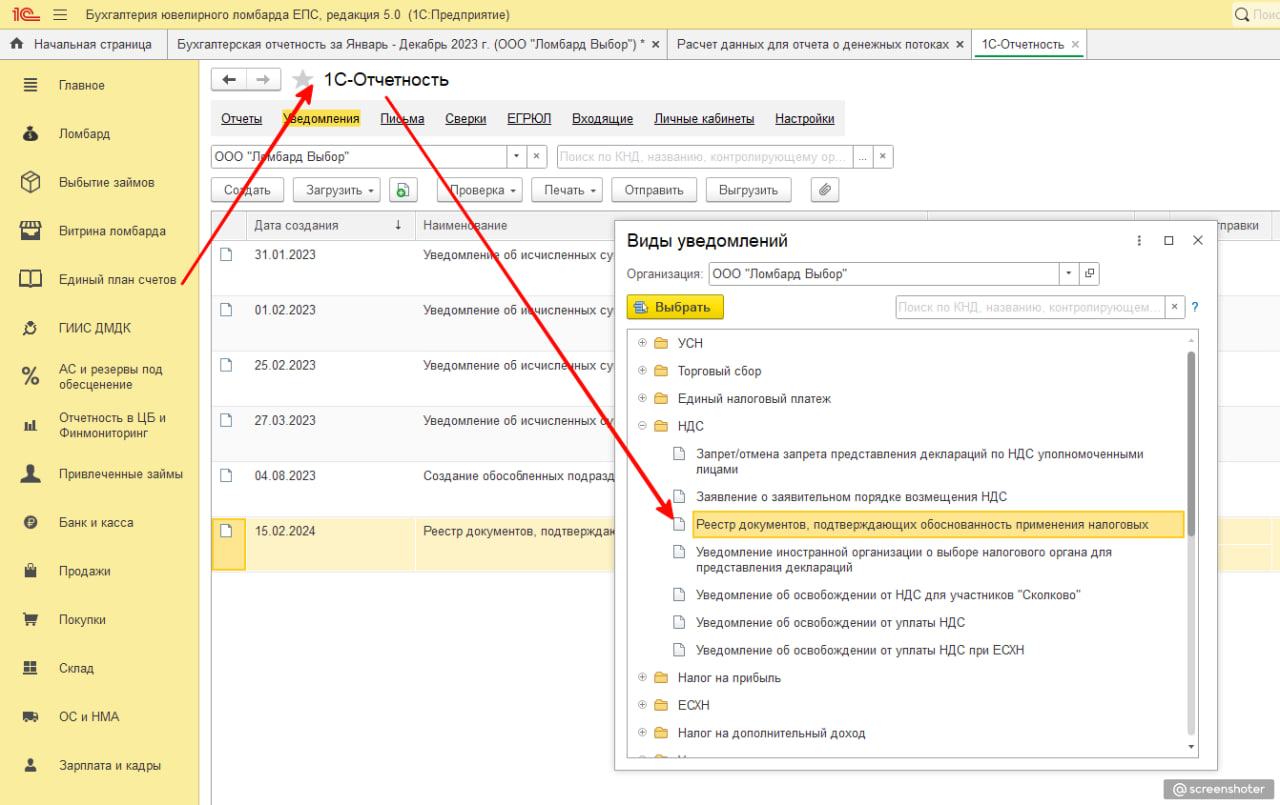The image size is (1280, 805).
Task: Open the main hamburger menu at top
Action: 59,15
